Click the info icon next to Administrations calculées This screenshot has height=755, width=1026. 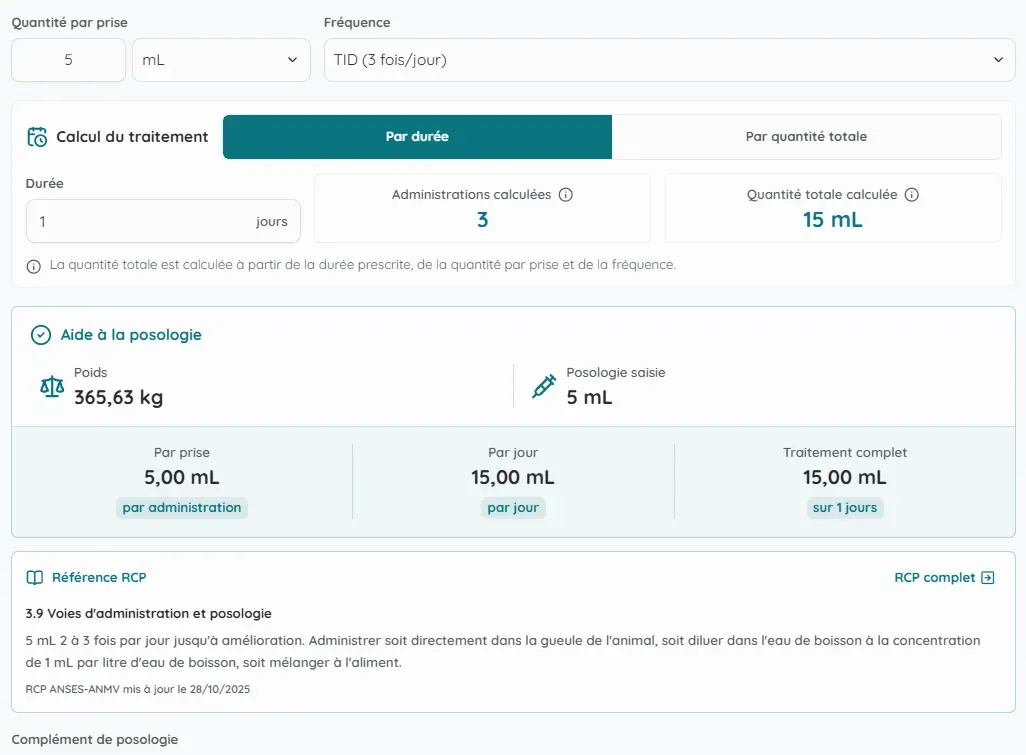(566, 194)
